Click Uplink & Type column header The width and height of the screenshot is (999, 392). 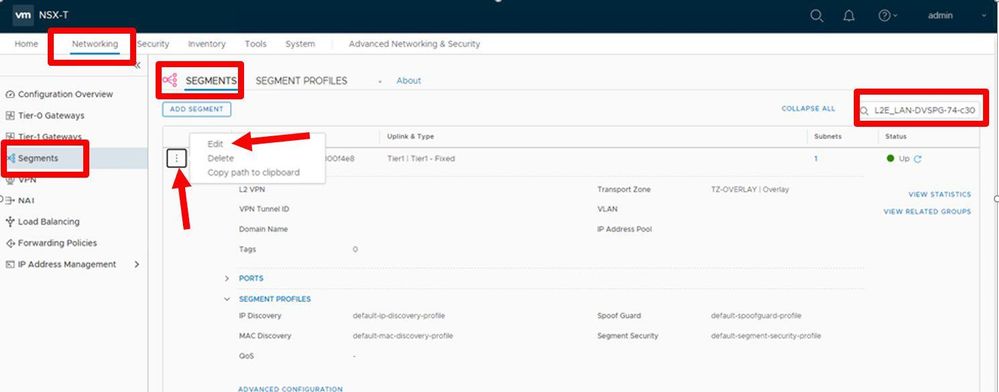[x=410, y=136]
